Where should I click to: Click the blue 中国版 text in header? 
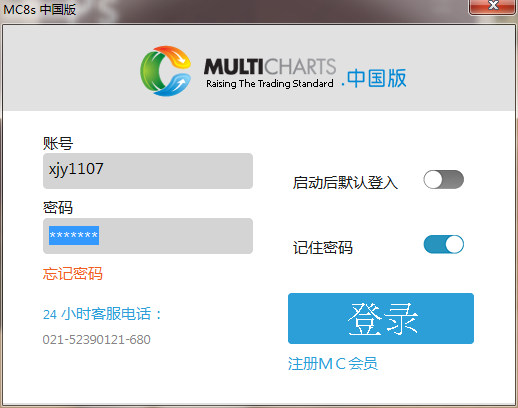(377, 78)
